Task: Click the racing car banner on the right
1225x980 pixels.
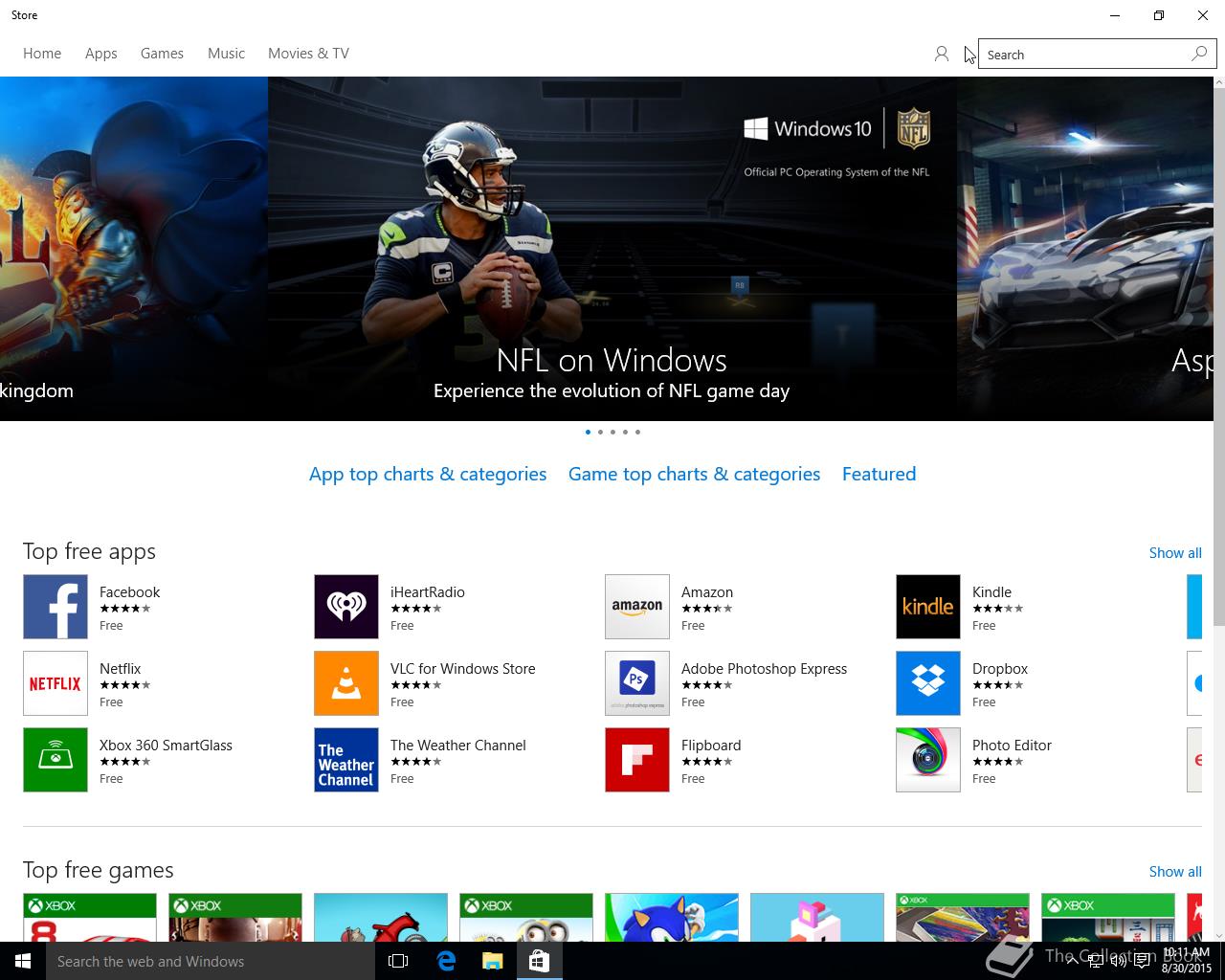Action: pos(1084,249)
